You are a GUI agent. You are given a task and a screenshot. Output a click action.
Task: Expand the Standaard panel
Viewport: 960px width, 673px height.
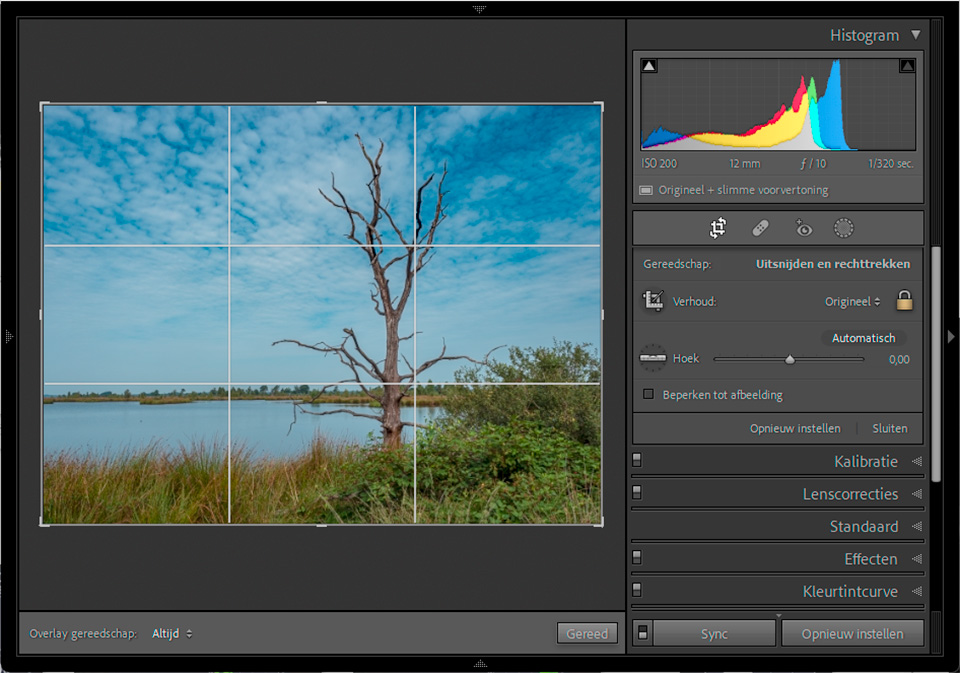pyautogui.click(x=917, y=526)
